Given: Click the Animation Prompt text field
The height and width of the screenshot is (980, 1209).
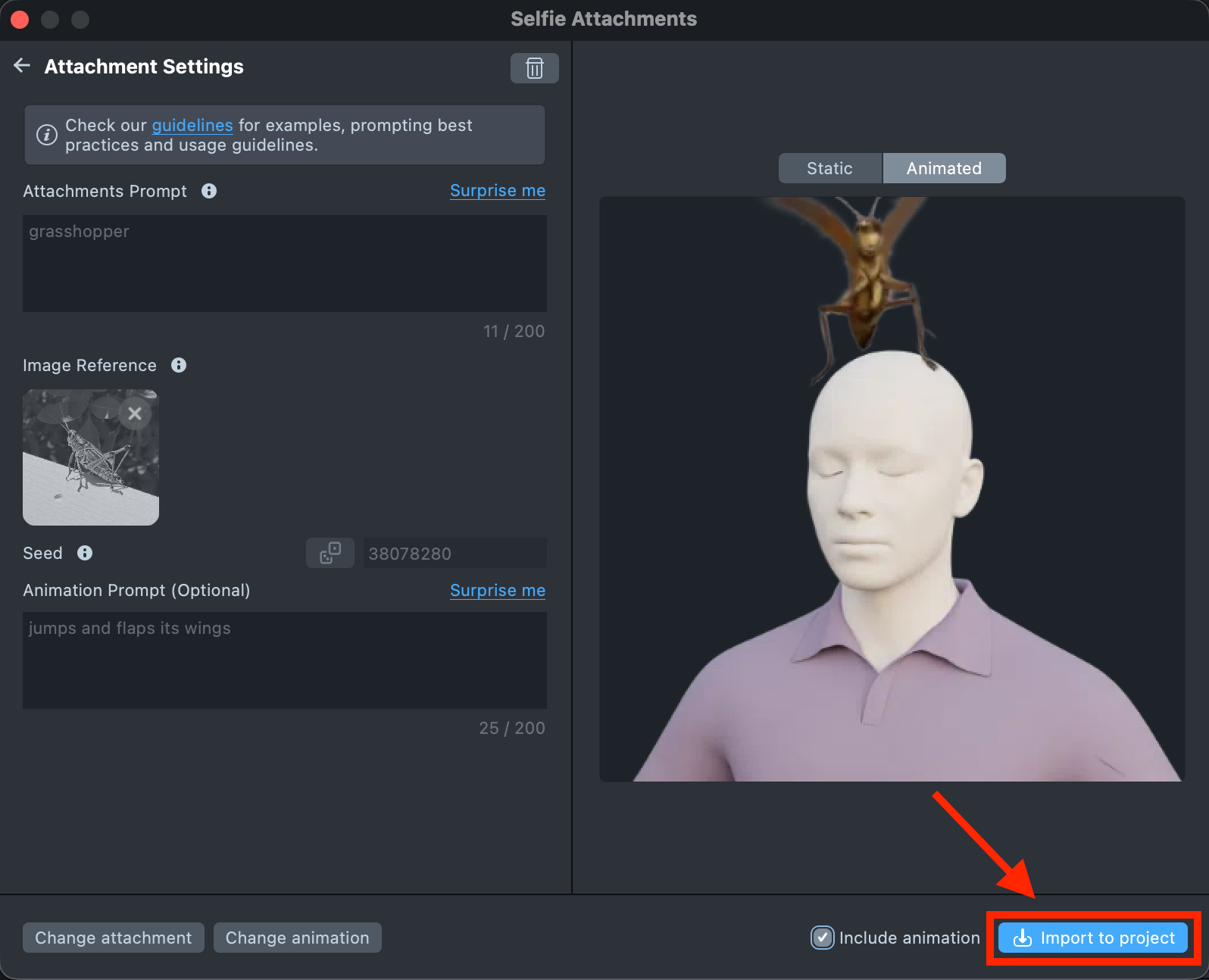Looking at the screenshot, I should pos(285,660).
